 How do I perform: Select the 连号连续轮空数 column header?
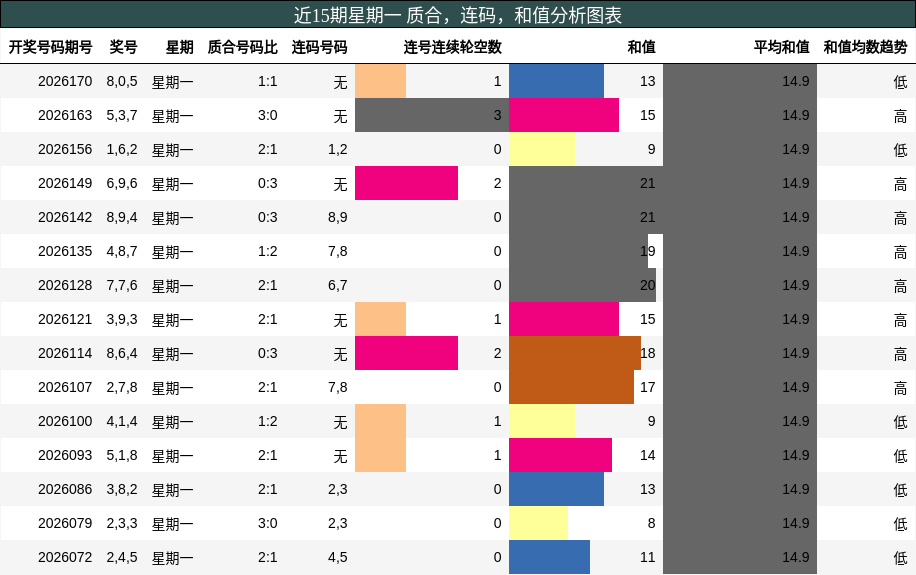[453, 47]
